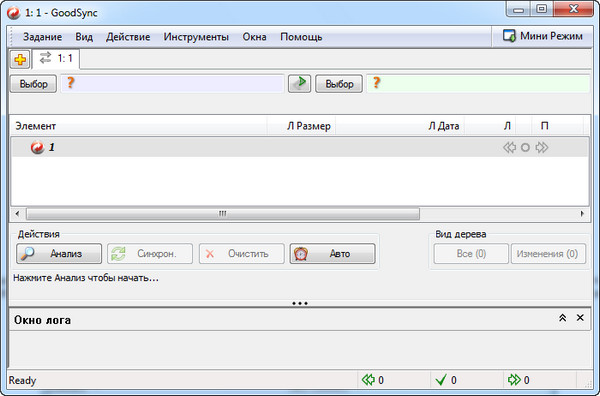Show changes with Изменения (0)
The image size is (600, 396).
coord(548,254)
